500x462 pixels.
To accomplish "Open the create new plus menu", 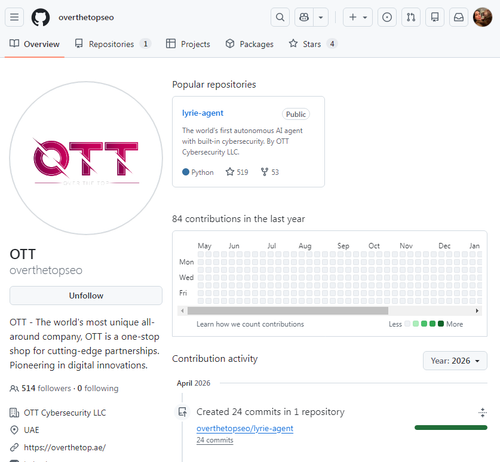I will 358,17.
